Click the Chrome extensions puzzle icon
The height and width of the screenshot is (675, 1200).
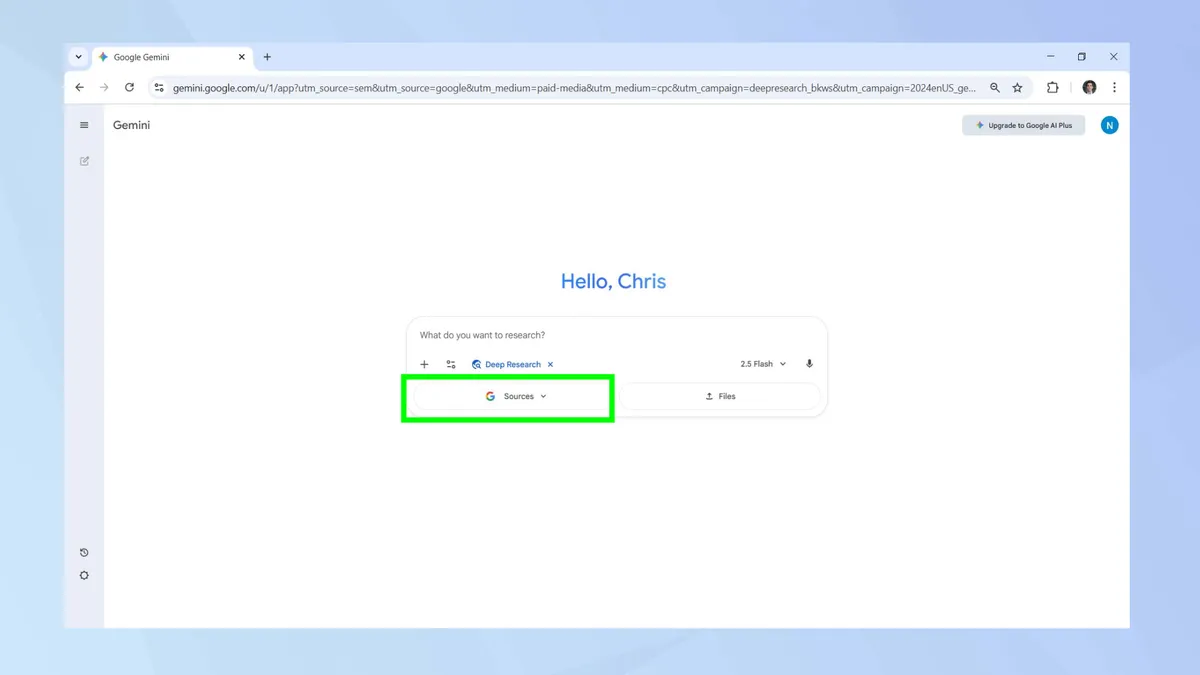click(1052, 87)
